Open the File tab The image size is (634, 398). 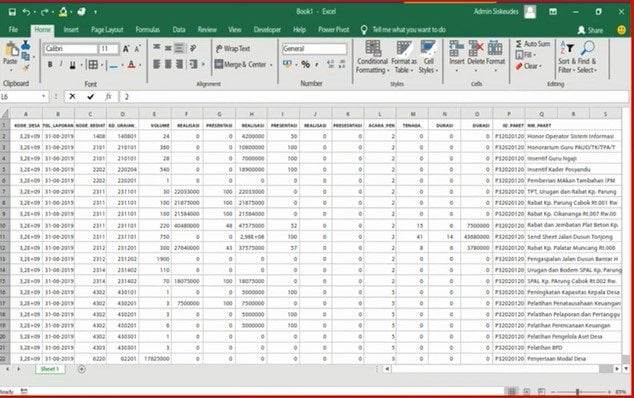click(13, 30)
